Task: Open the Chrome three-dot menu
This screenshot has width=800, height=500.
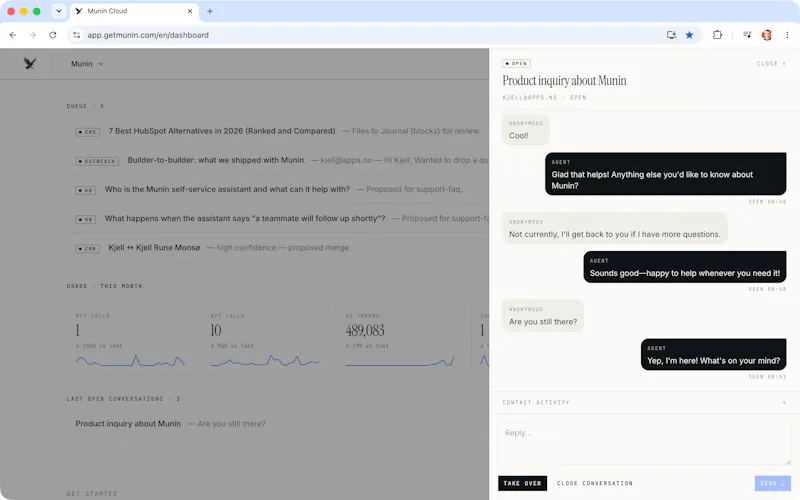Action: coord(787,35)
